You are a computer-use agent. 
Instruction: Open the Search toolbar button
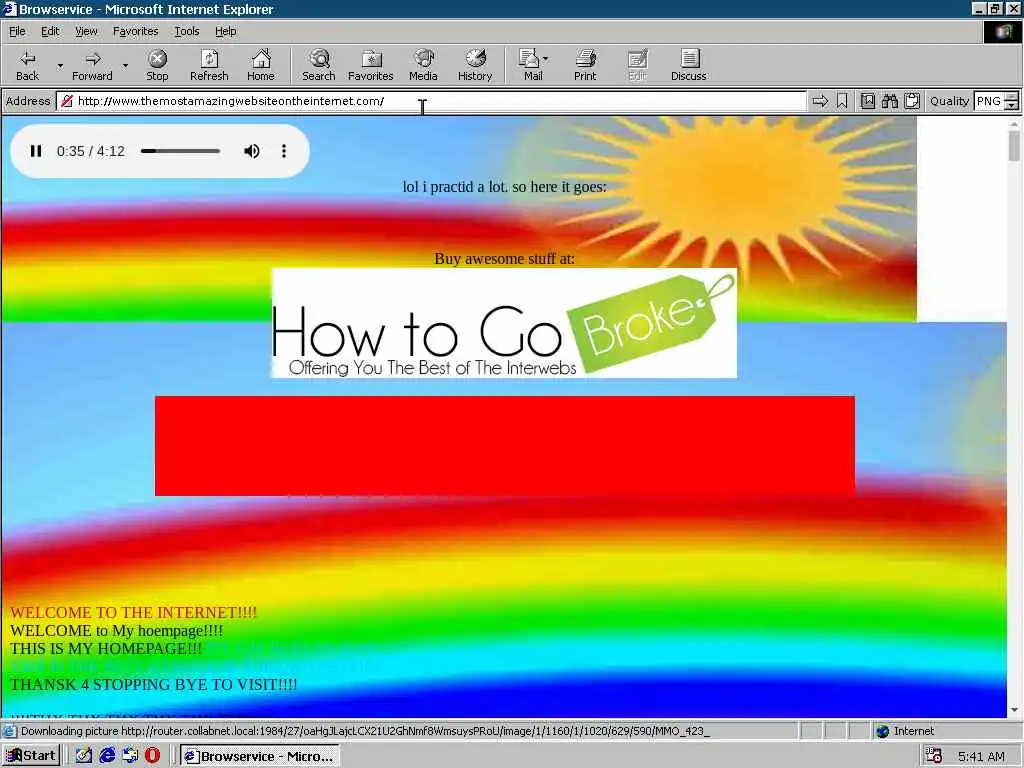[x=319, y=65]
